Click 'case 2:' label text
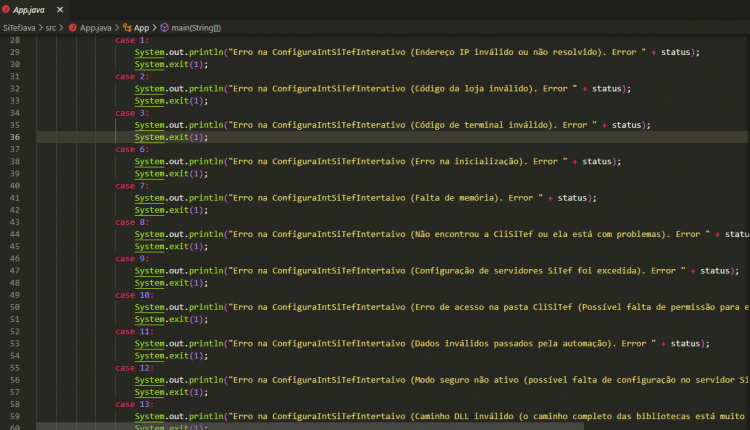This screenshot has height=430, width=750. [x=132, y=77]
